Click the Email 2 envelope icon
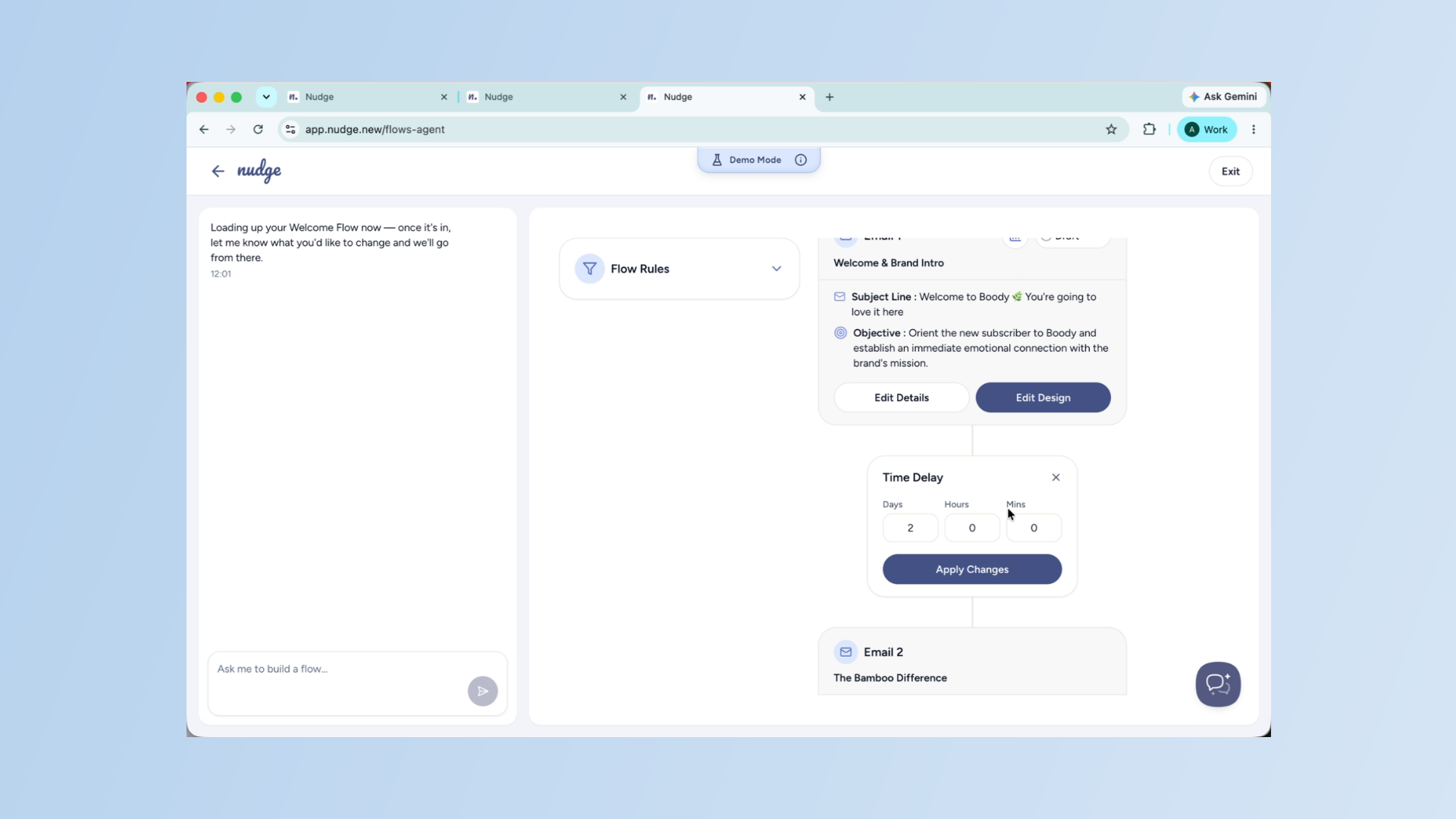The image size is (1456, 819). pos(846,652)
